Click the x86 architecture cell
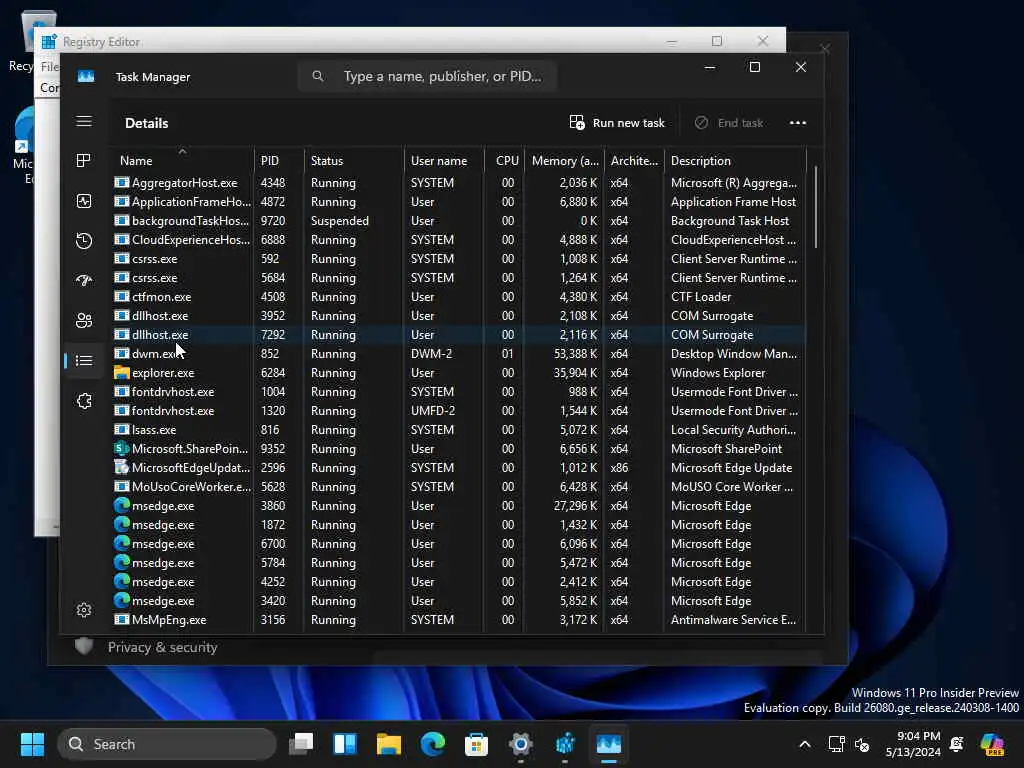The width and height of the screenshot is (1024, 768). point(619,468)
